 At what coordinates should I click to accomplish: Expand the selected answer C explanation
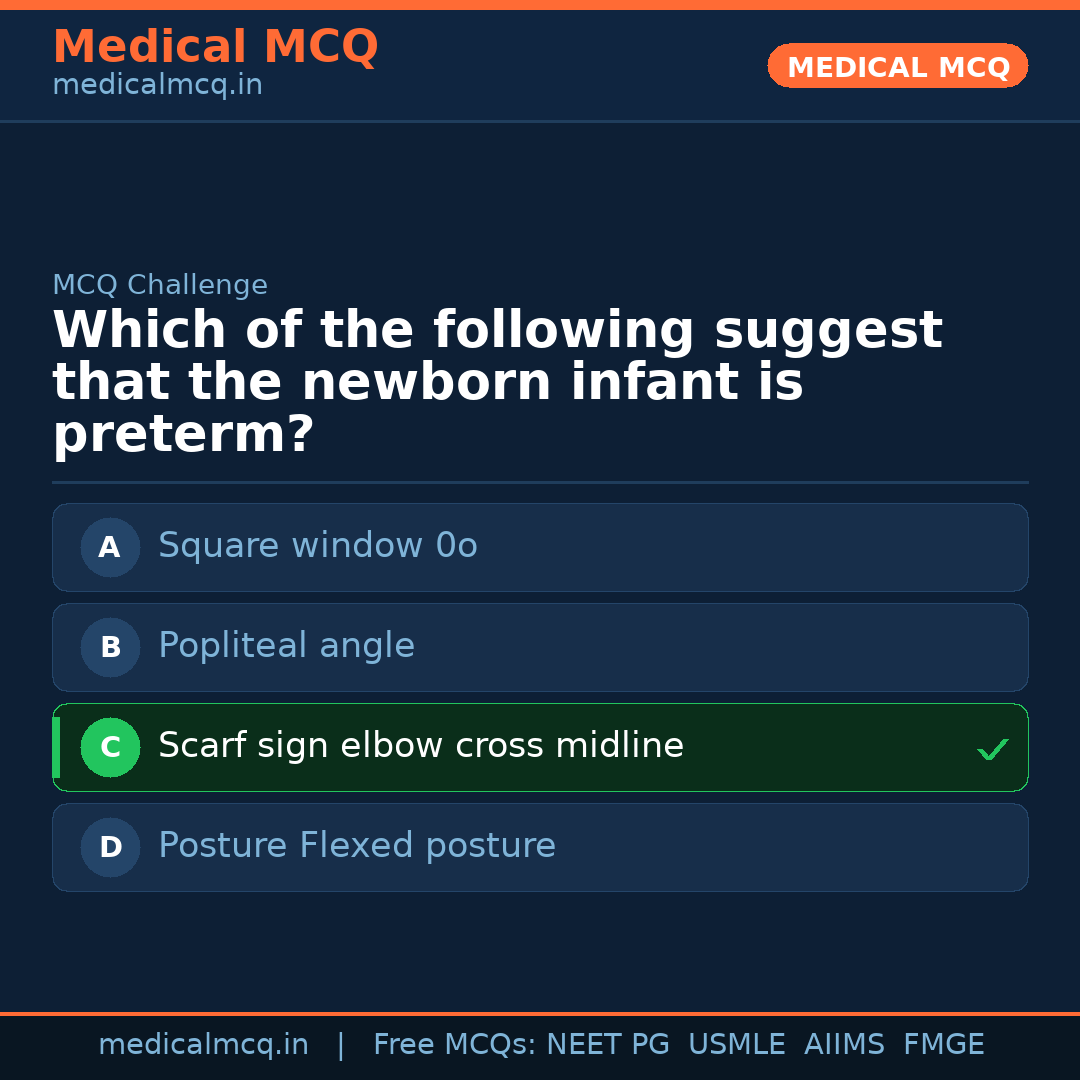point(540,747)
